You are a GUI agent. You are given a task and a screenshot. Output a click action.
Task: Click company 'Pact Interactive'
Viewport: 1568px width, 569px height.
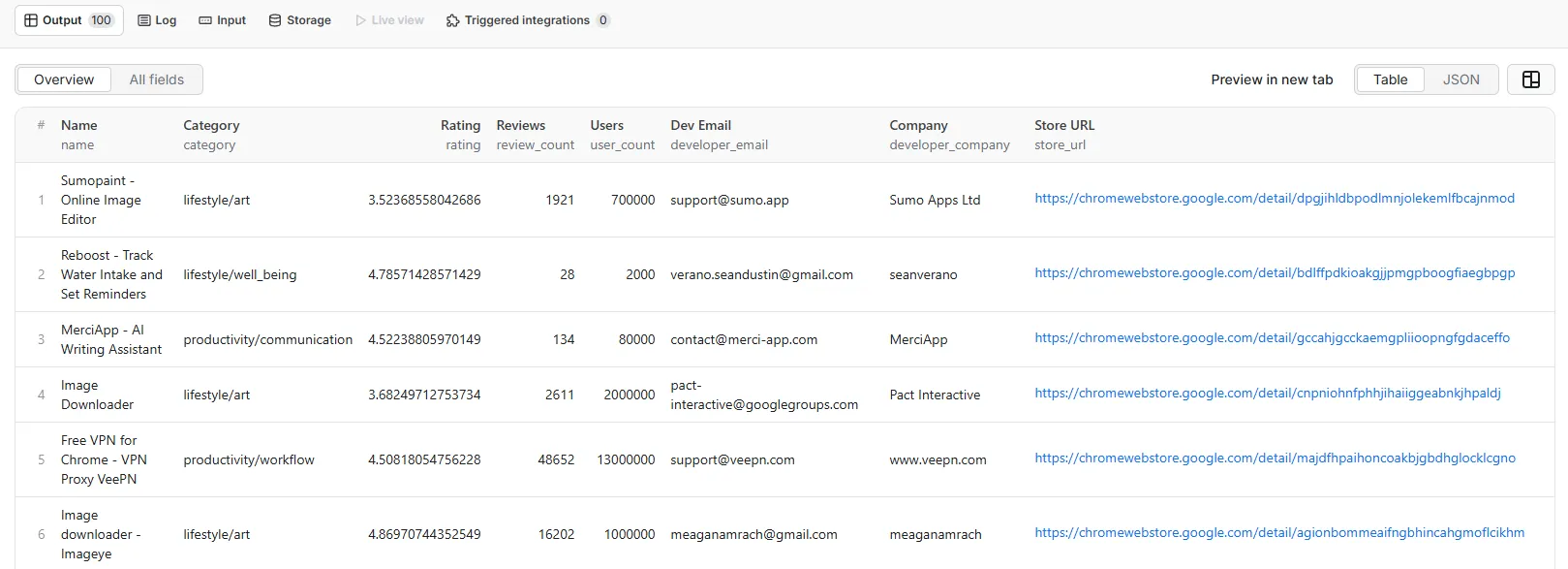(935, 395)
